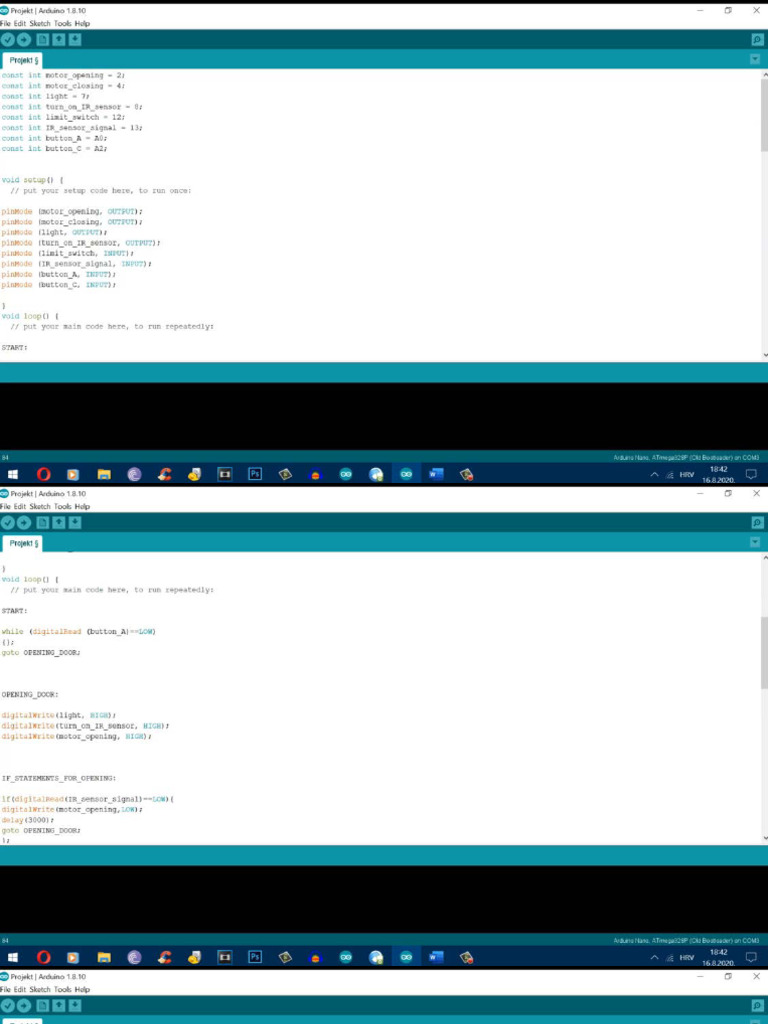768x1024 pixels.
Task: Click Open sketch icon in cut-off bottom Arduino window
Action: [x=59, y=1006]
